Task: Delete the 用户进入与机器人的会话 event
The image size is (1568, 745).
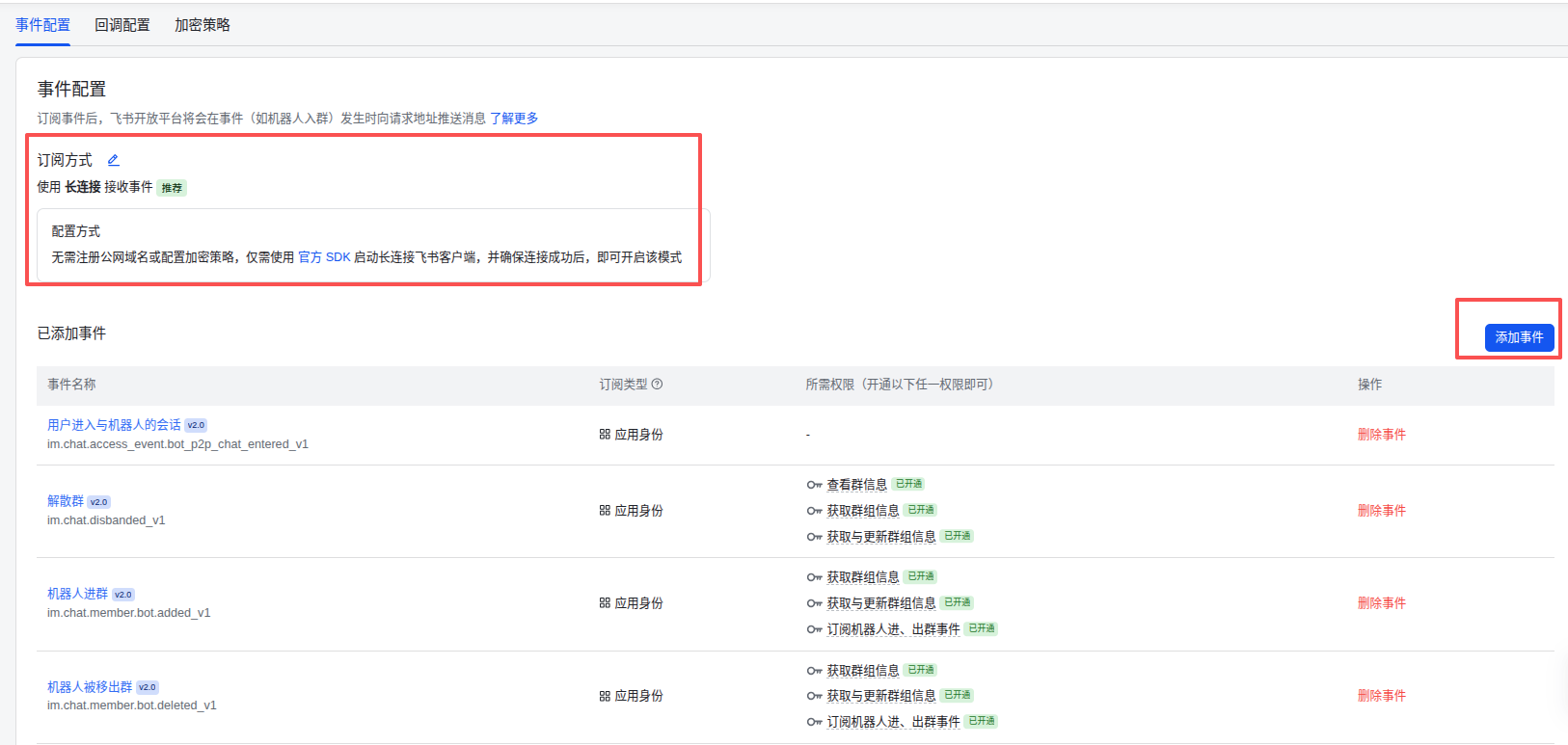Action: coord(1382,435)
